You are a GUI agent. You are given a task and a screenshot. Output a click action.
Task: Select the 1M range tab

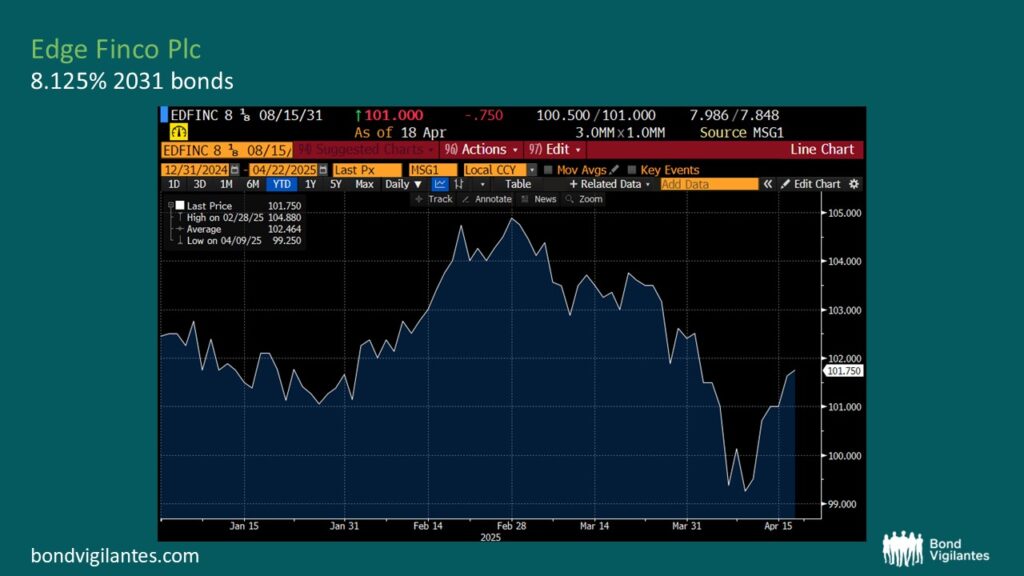226,184
